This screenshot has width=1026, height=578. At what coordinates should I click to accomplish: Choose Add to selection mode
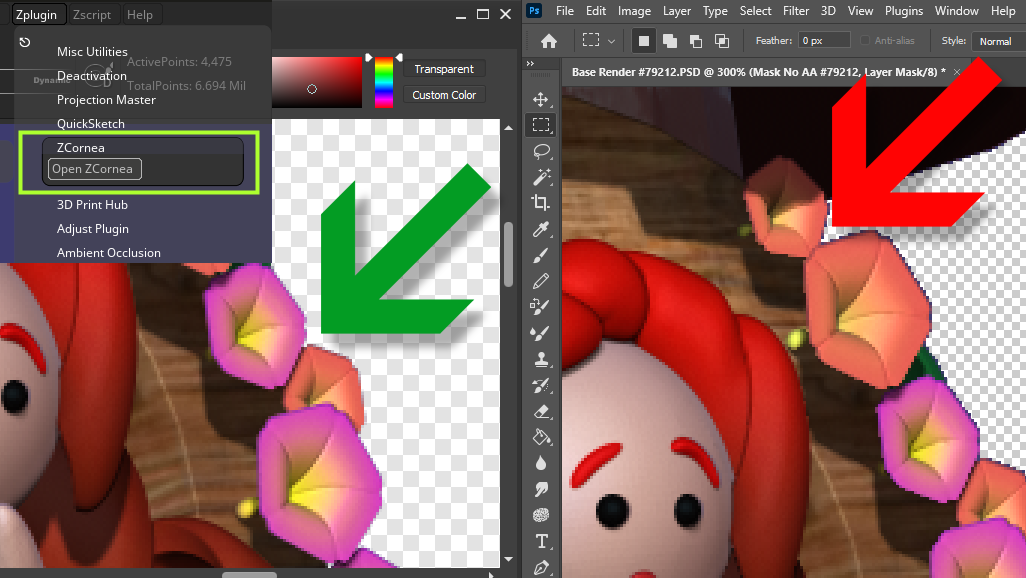pyautogui.click(x=670, y=41)
